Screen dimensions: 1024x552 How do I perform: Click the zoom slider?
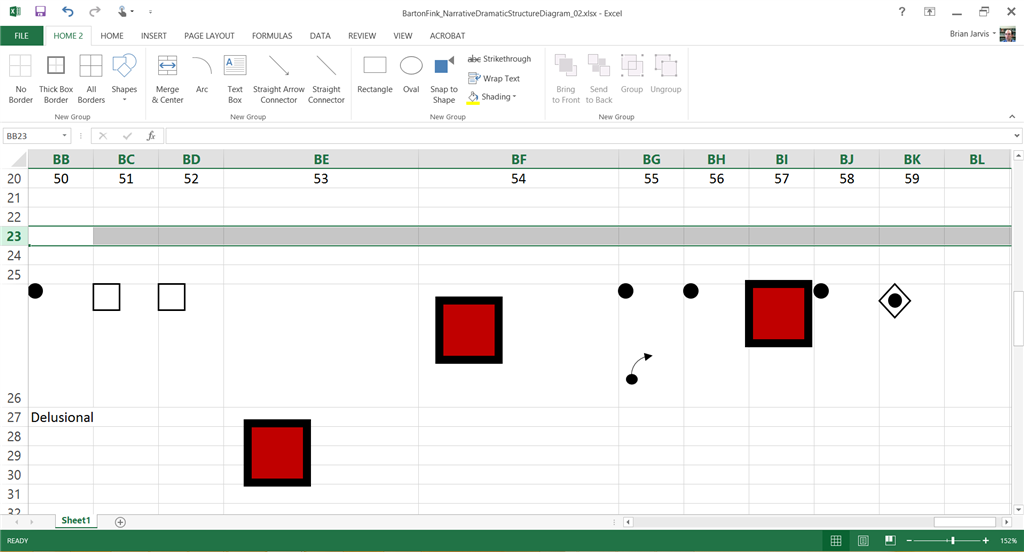(x=948, y=540)
